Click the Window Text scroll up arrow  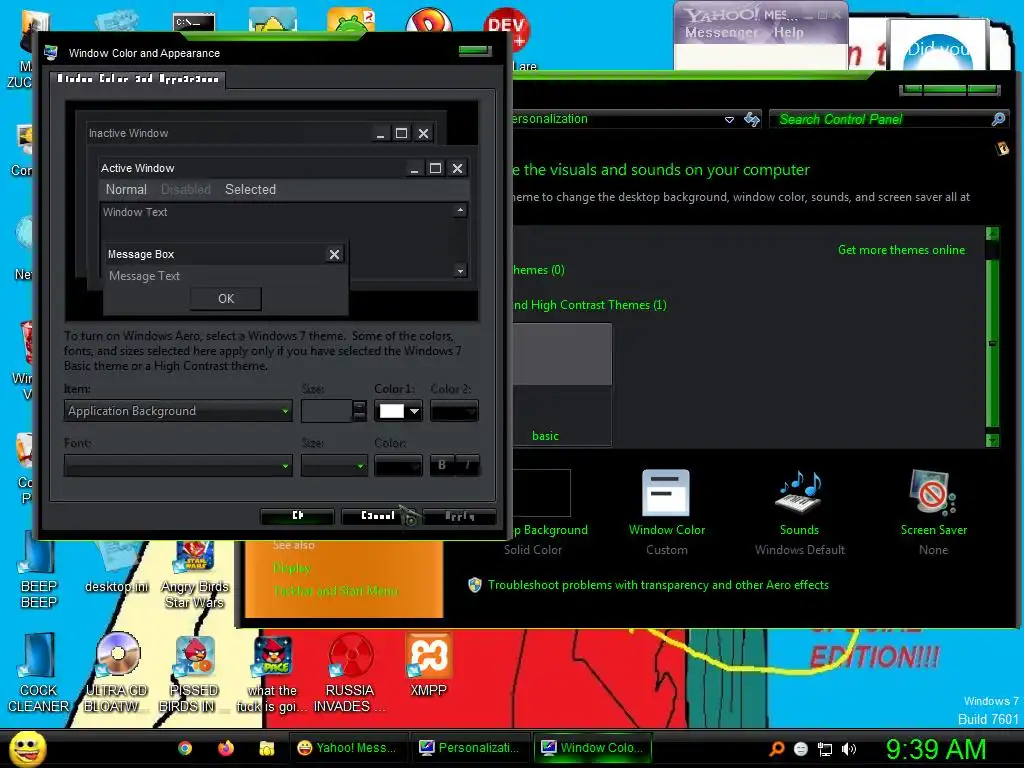click(460, 210)
